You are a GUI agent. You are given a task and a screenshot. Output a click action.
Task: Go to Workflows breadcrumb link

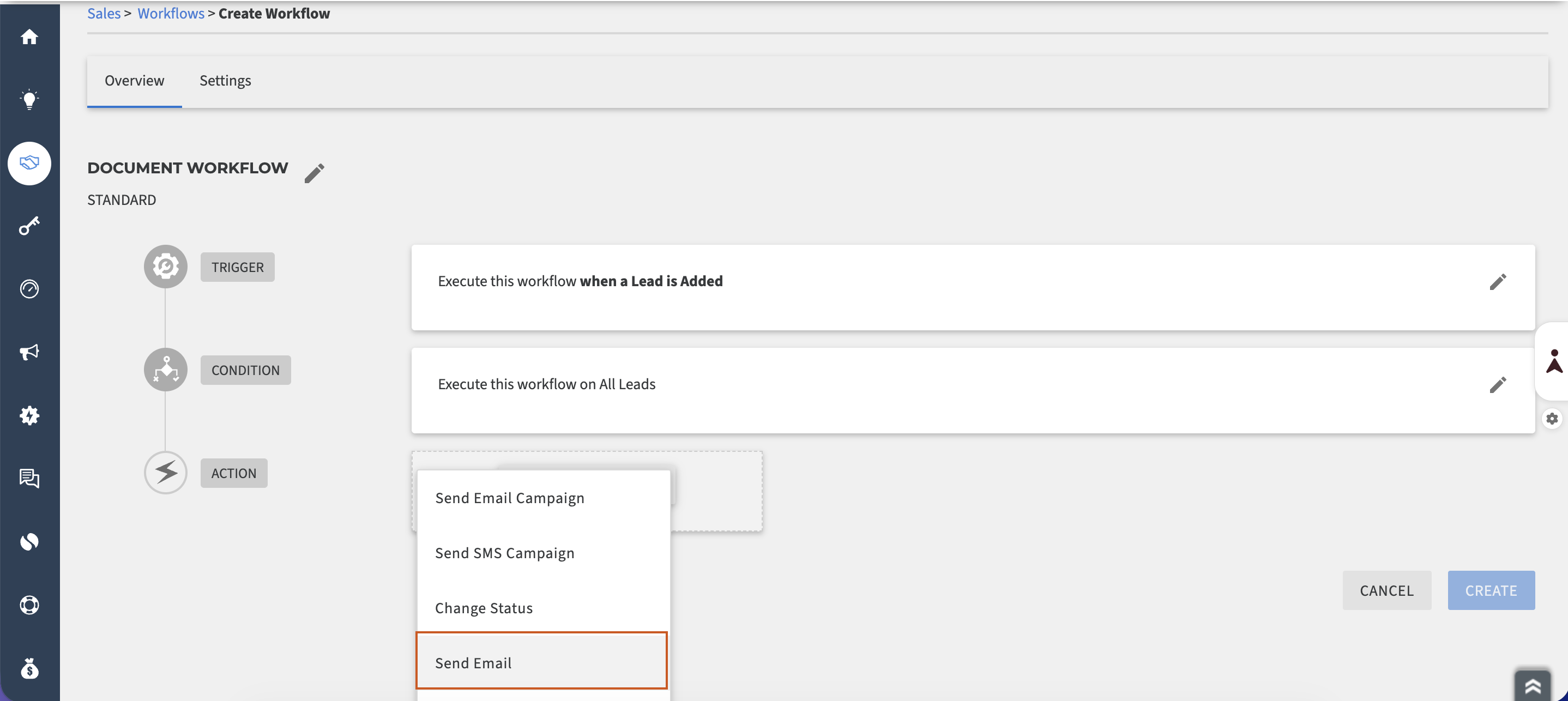click(171, 14)
